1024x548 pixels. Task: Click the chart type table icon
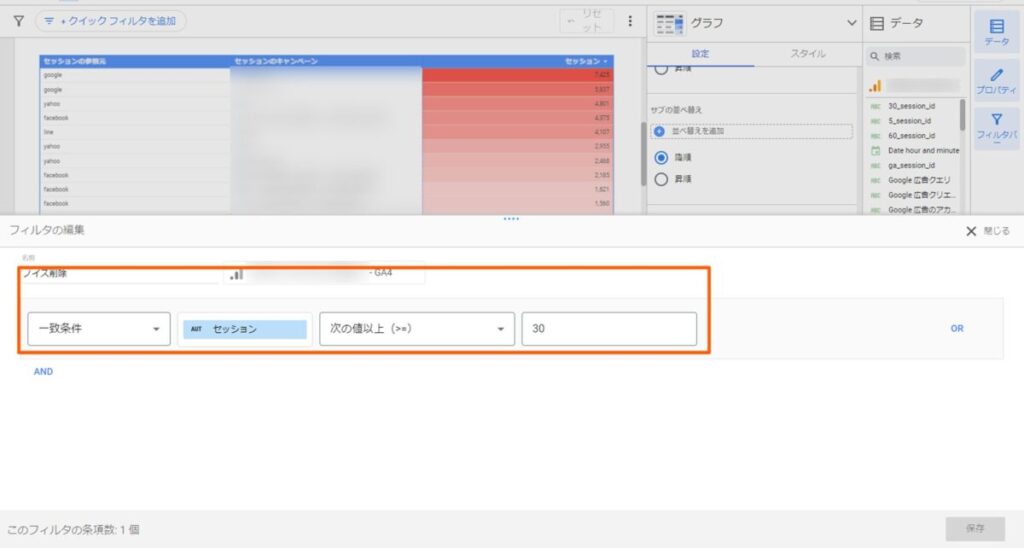click(669, 22)
